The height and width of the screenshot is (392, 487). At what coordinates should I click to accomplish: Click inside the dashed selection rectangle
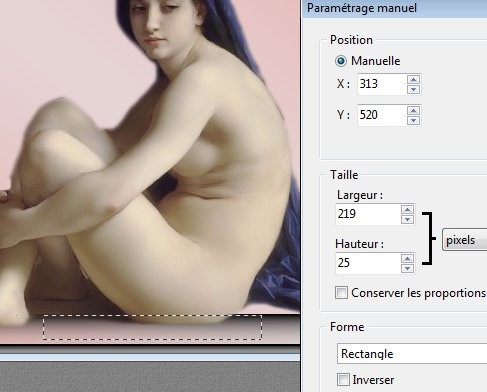coord(152,327)
